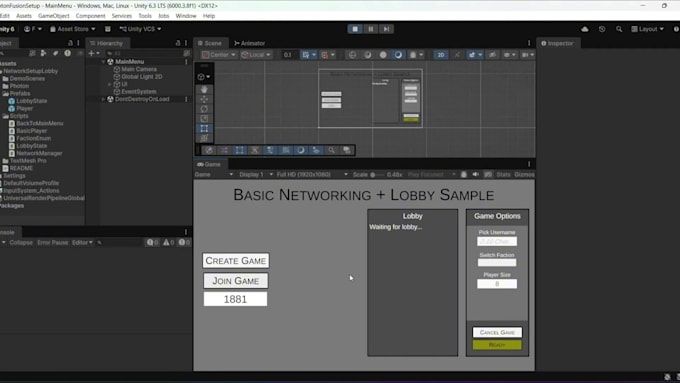Image resolution: width=680 pixels, height=383 pixels.
Task: Select the Rect tool in Scene
Action: [x=204, y=128]
